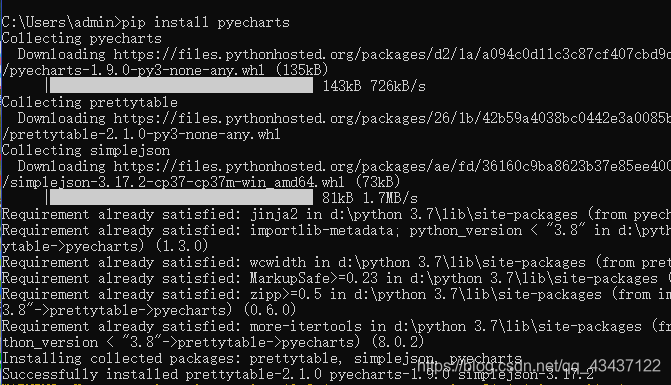Click the pyecharts download progress bar
Image resolution: width=671 pixels, height=385 pixels.
[181, 85]
